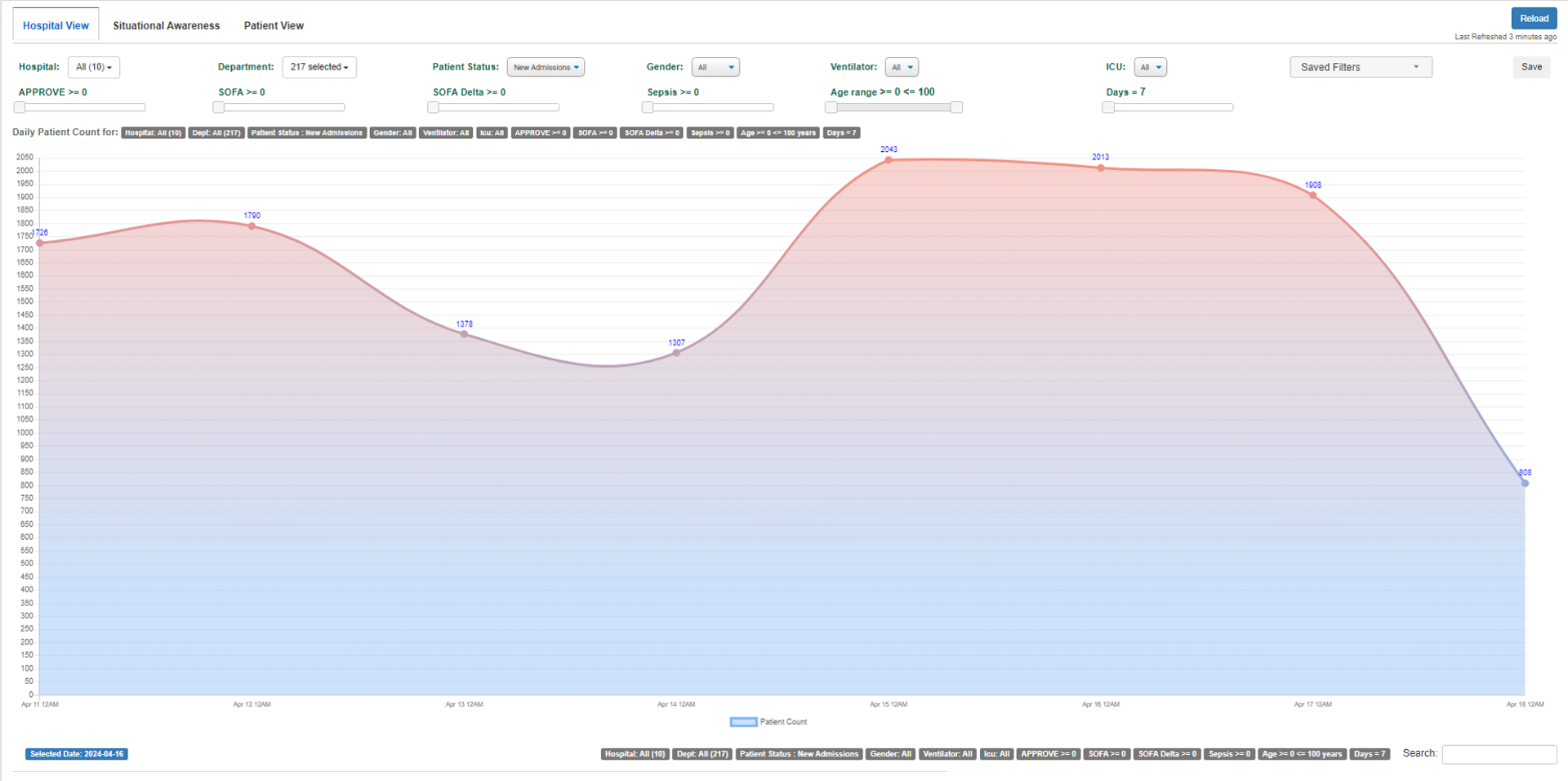Click the 1790 data point on Apr 12

(x=252, y=226)
